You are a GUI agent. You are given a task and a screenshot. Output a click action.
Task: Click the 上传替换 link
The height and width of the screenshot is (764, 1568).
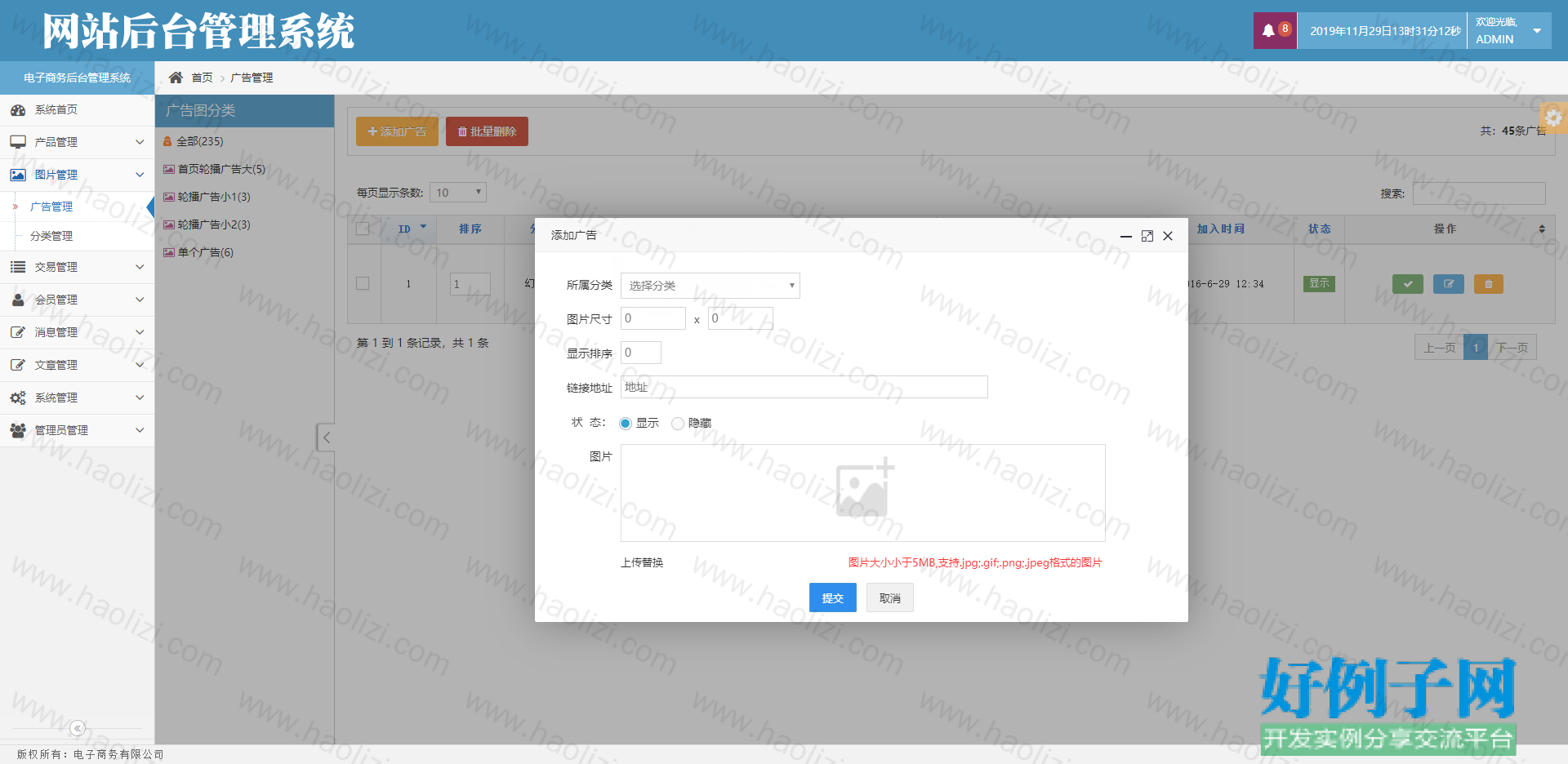pyautogui.click(x=642, y=562)
